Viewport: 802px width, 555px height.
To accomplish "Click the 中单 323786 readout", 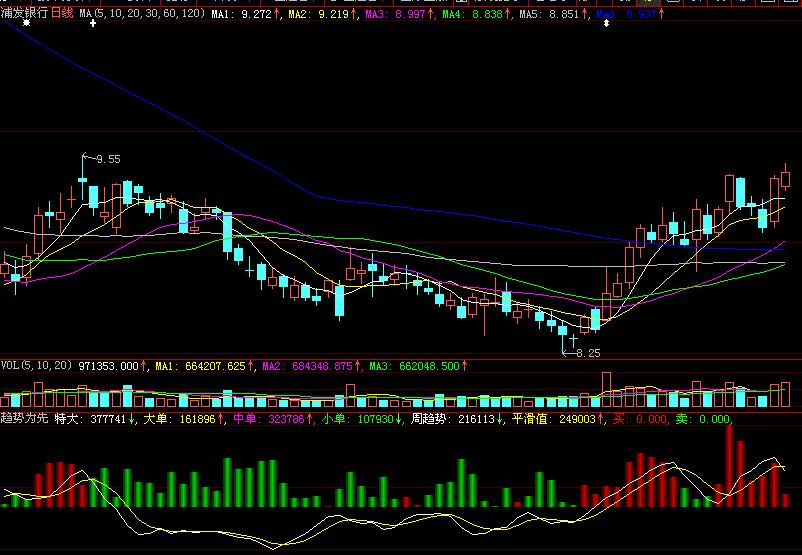I will (268, 420).
